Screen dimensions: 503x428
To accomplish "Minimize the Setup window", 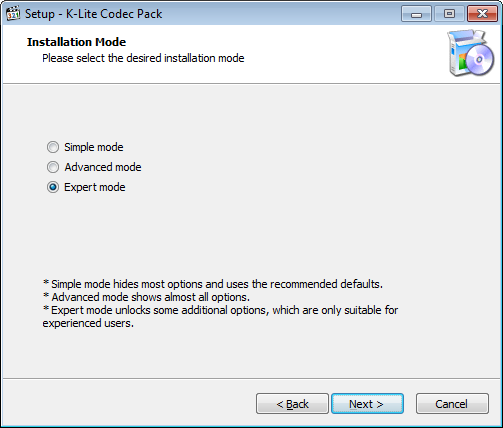I will pyautogui.click(x=416, y=14).
